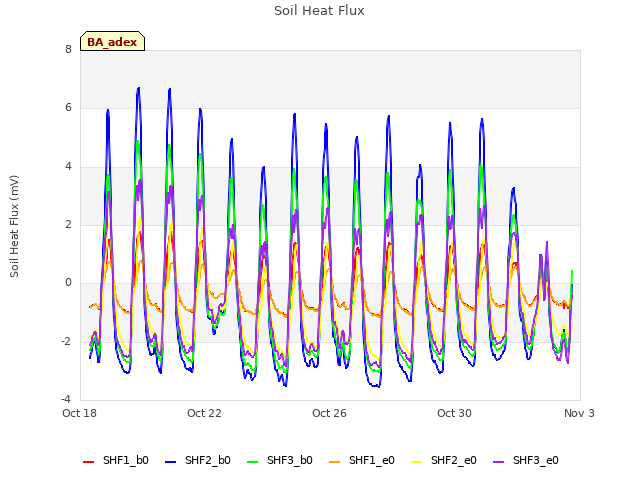
Task: Toggle the SHF3_b0 legend entry
Action: coord(280,460)
